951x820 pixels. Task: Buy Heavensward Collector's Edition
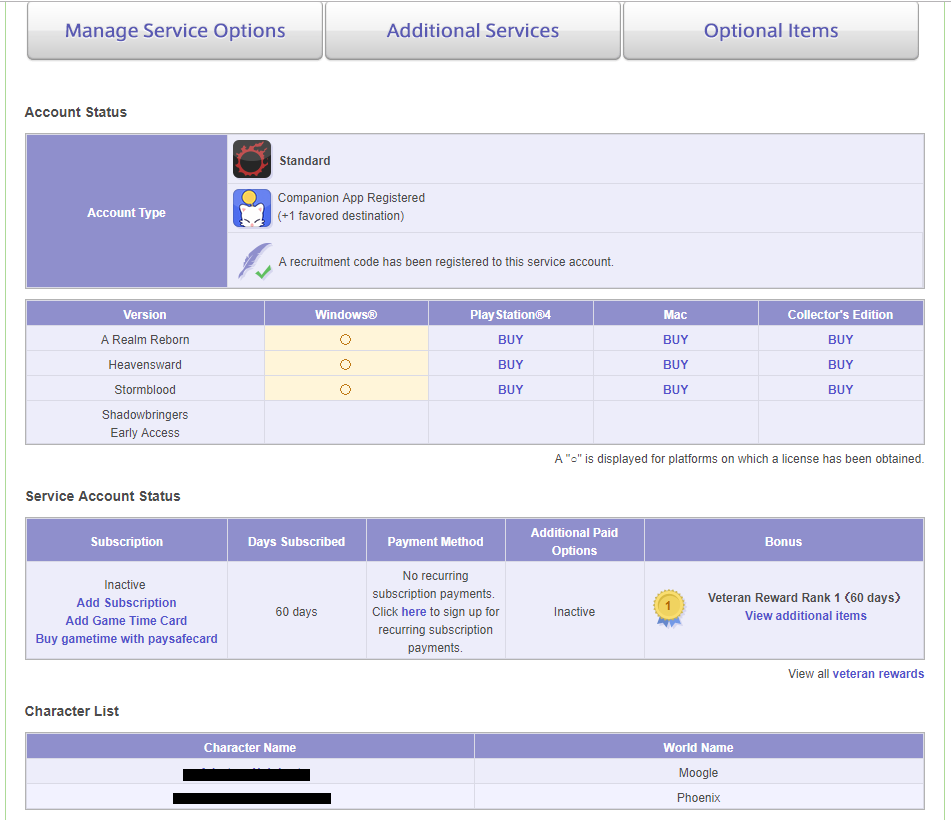click(841, 365)
